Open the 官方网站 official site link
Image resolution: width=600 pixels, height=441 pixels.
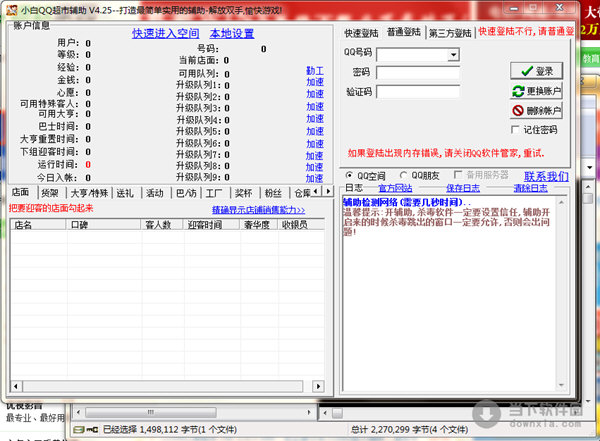click(x=395, y=188)
